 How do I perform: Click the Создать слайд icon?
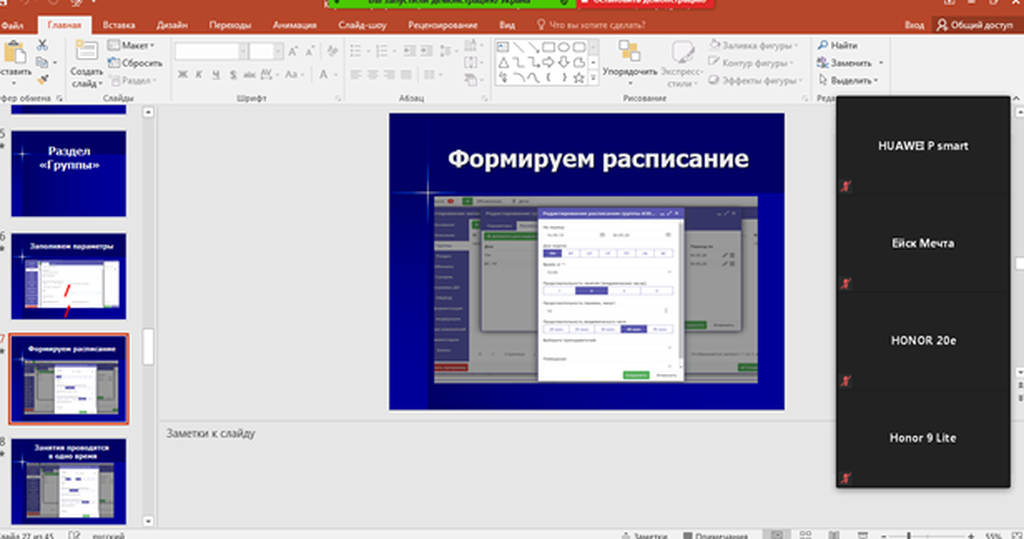(86, 52)
